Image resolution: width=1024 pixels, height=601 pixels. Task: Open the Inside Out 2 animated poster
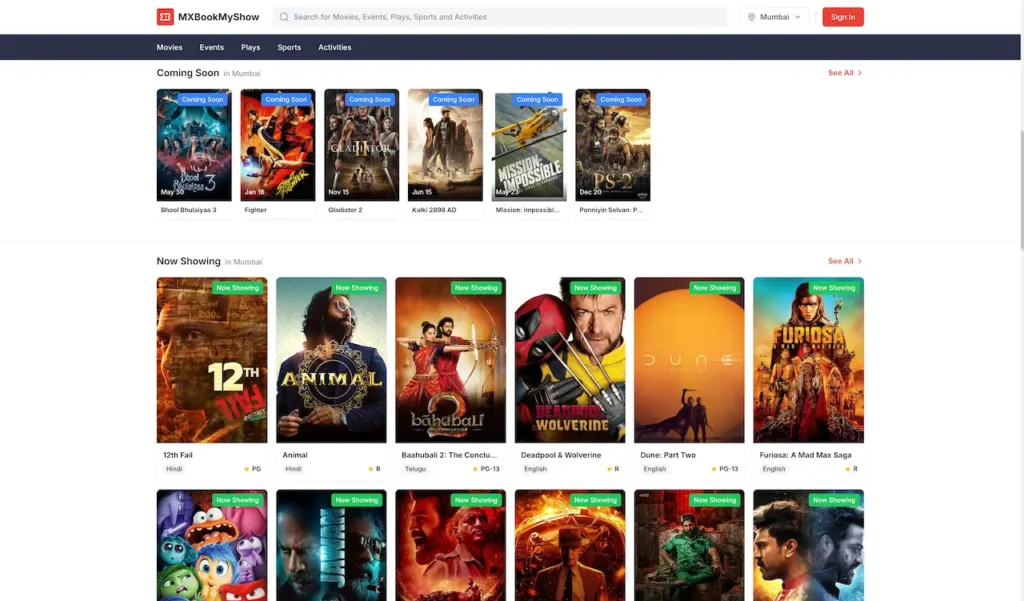[x=212, y=545]
